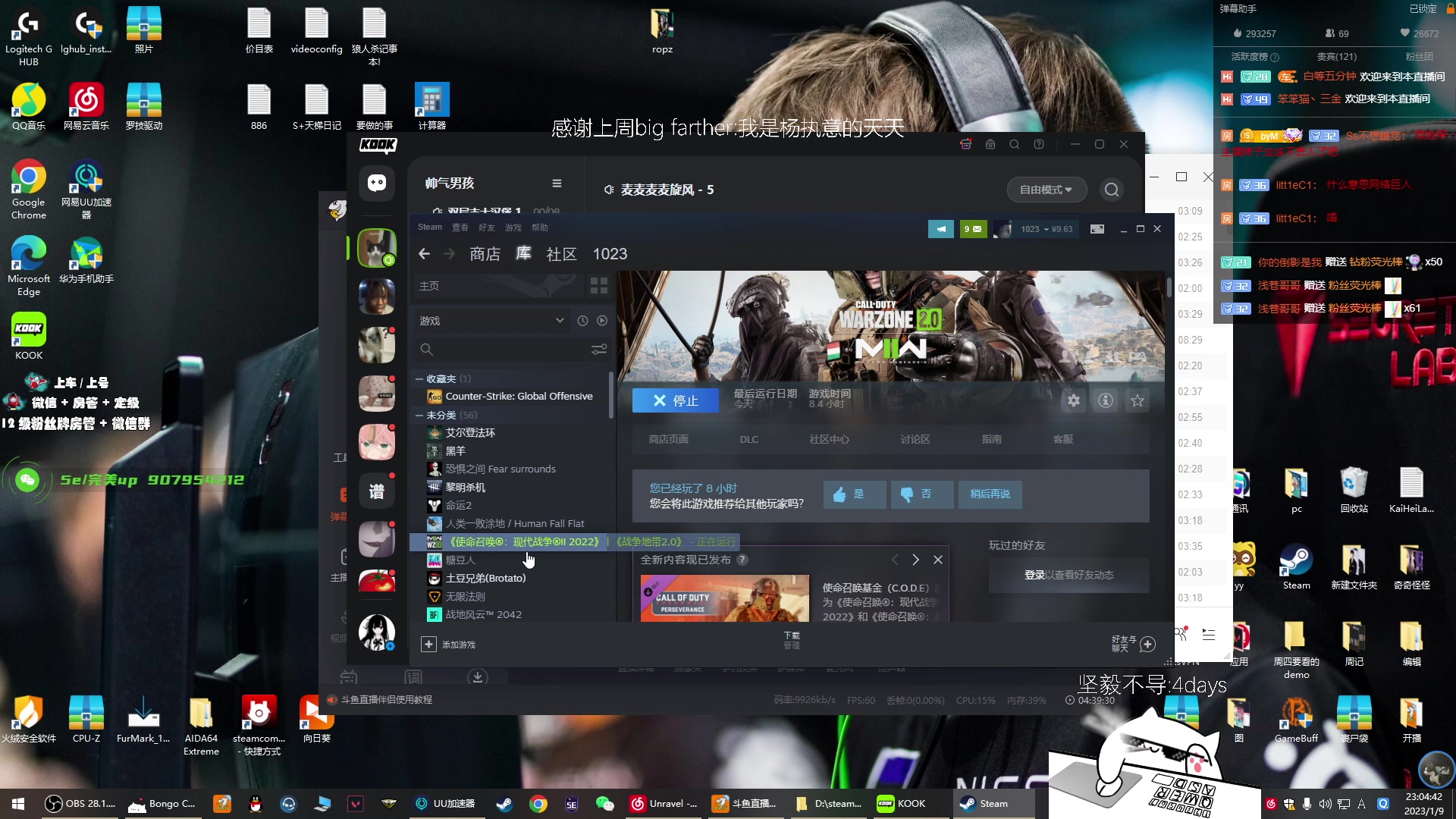This screenshot has width=1456, height=819.
Task: Click the ready-to-play filter icon
Action: click(x=602, y=321)
